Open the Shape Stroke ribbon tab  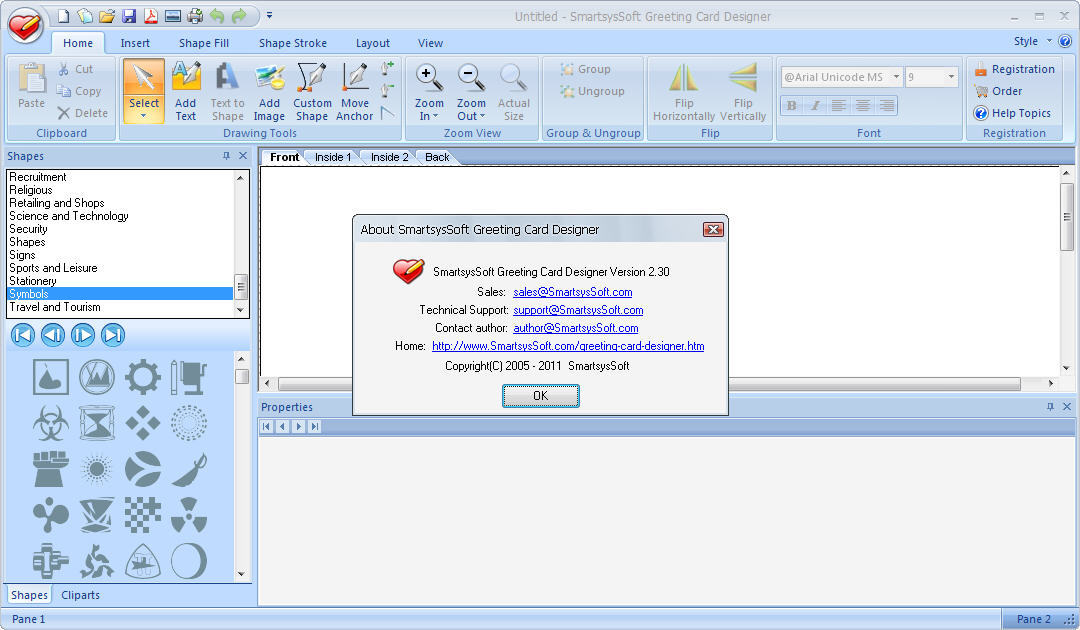point(292,42)
